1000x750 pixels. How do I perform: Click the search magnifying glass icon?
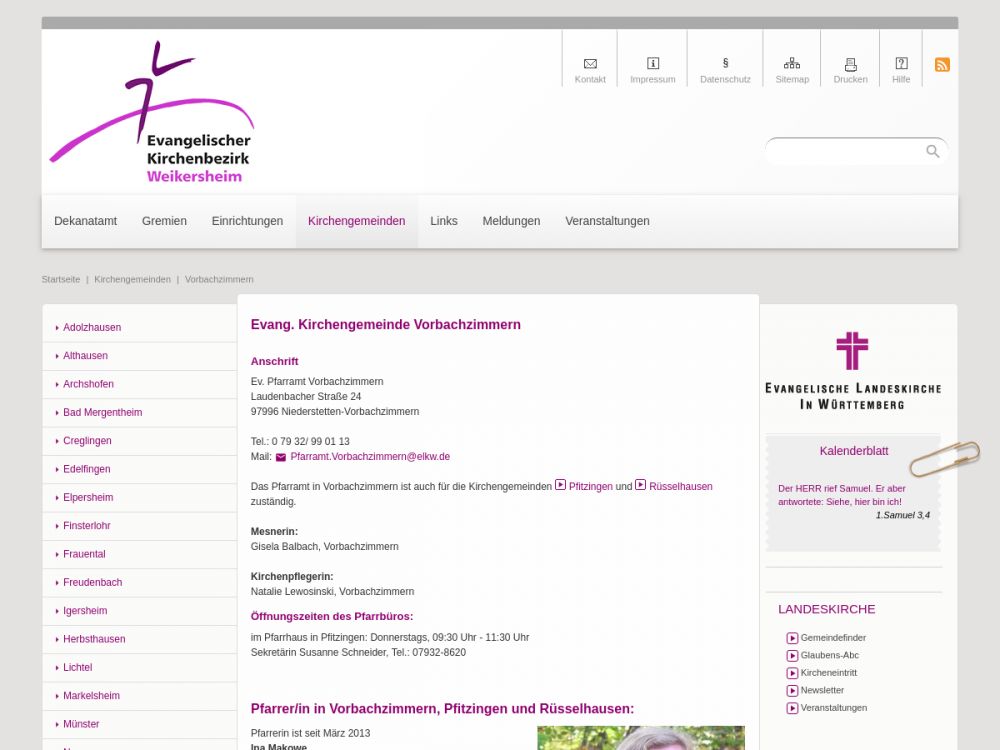tap(933, 151)
